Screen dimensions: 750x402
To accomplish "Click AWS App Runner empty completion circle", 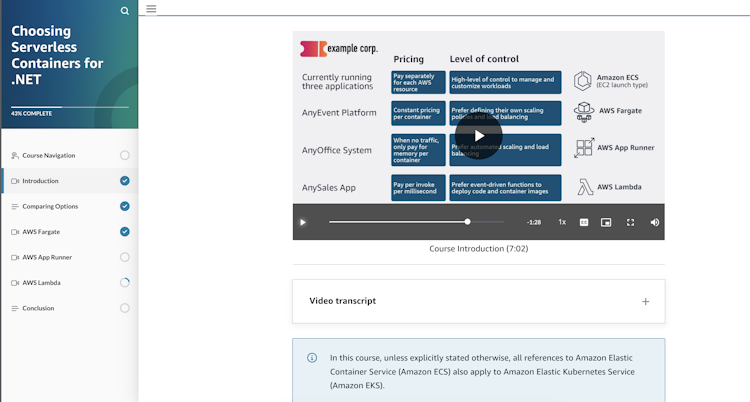I will [x=125, y=257].
